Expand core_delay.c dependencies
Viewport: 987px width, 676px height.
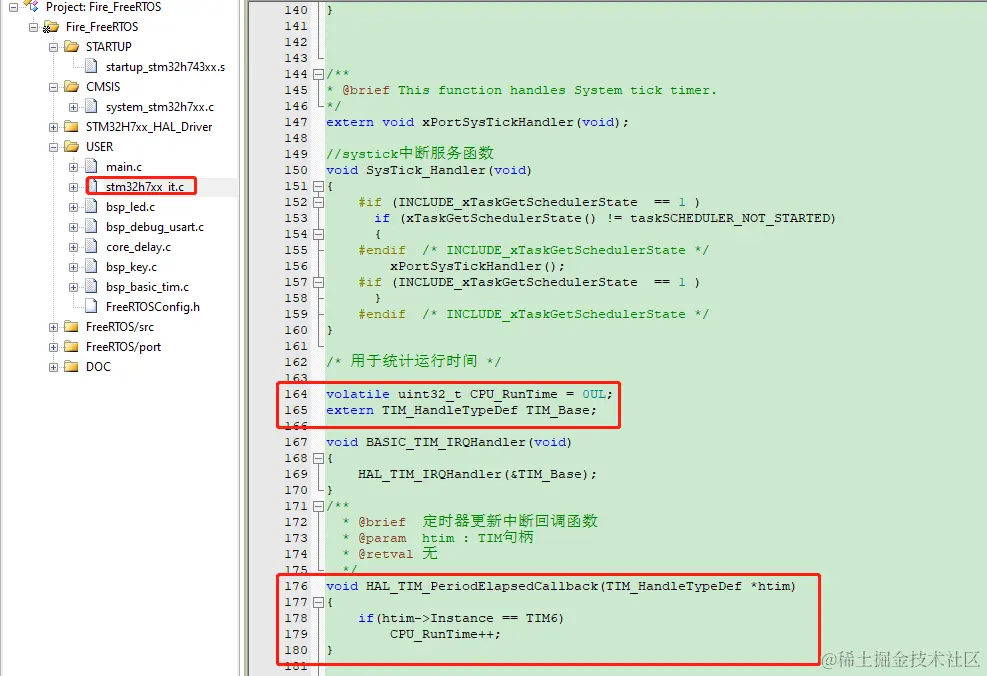pos(74,247)
